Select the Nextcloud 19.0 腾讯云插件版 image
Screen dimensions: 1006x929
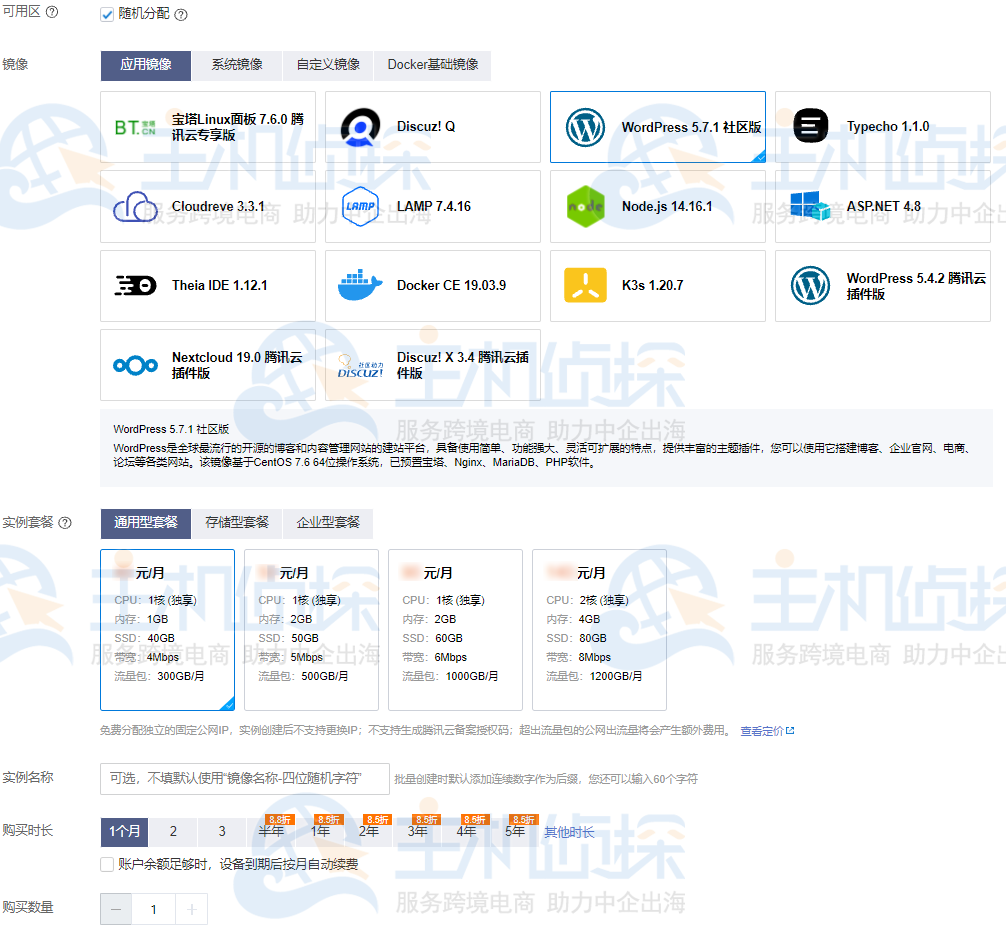click(x=207, y=366)
